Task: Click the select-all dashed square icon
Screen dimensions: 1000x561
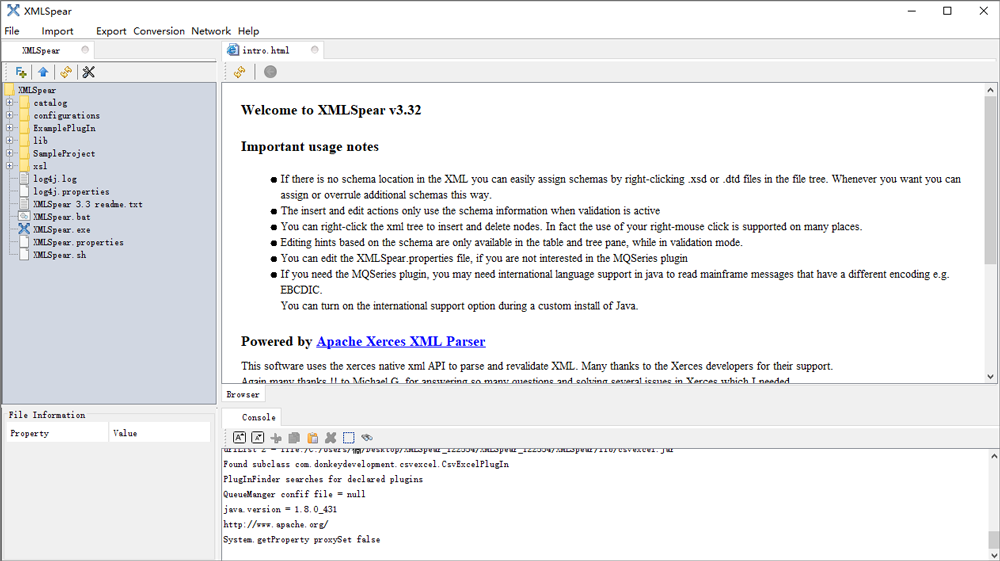Action: point(349,438)
